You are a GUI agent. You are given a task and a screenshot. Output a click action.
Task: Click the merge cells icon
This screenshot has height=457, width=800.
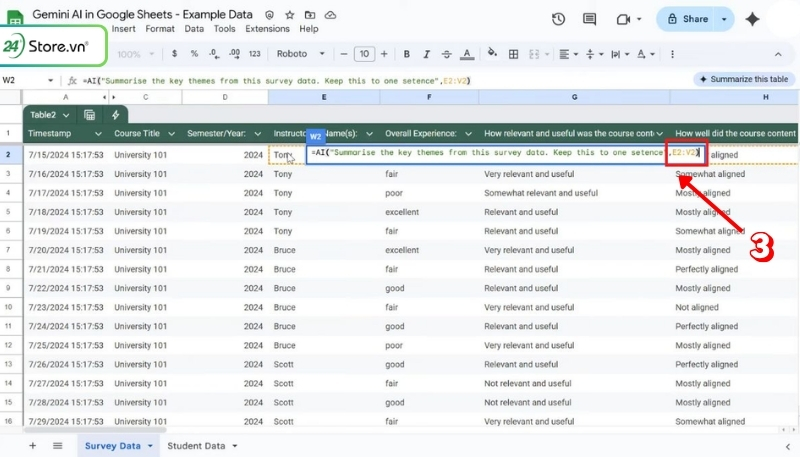point(534,54)
